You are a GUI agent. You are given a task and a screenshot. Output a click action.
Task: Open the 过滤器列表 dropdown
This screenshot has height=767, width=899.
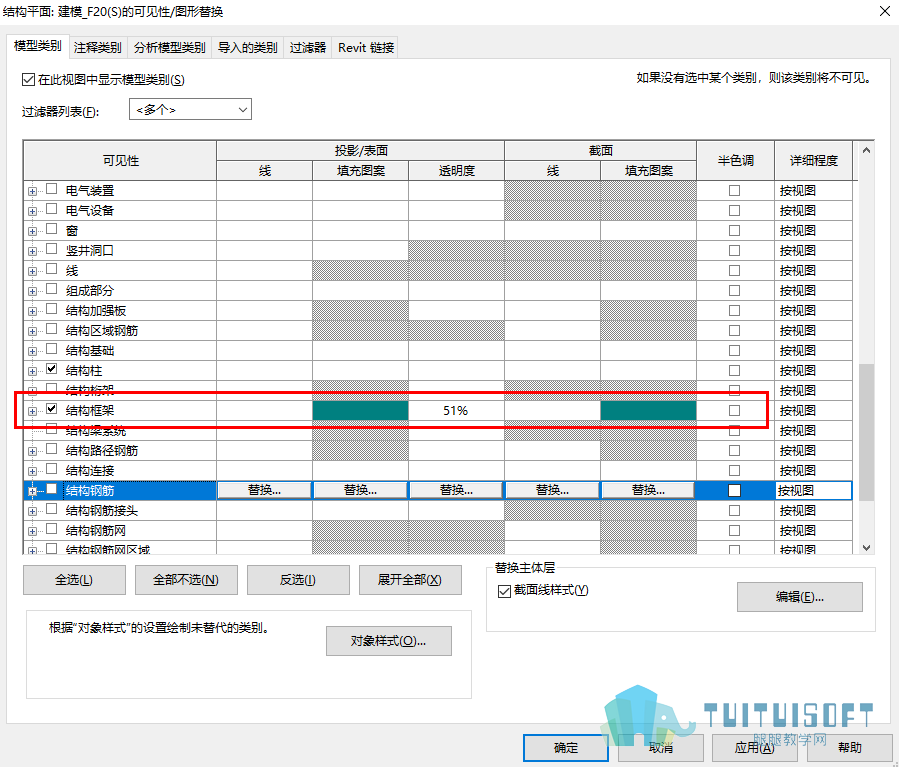coord(190,109)
